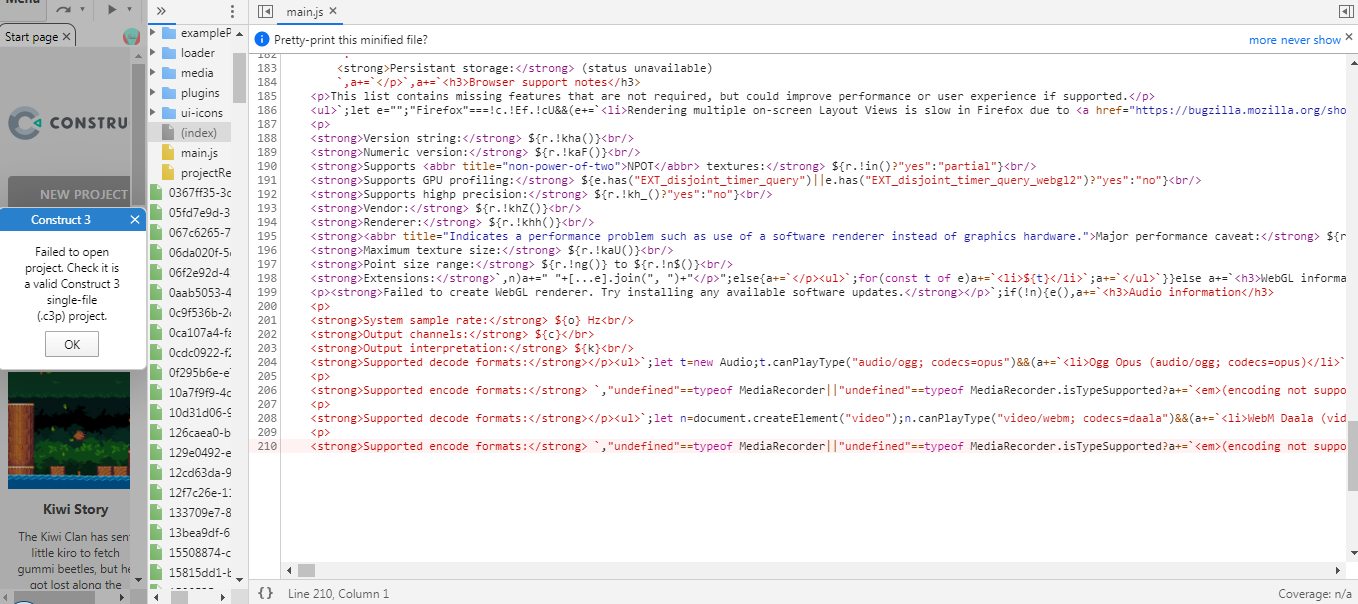This screenshot has height=604, width=1358.
Task: Open the Kiwi Story example title
Action: click(x=75, y=510)
